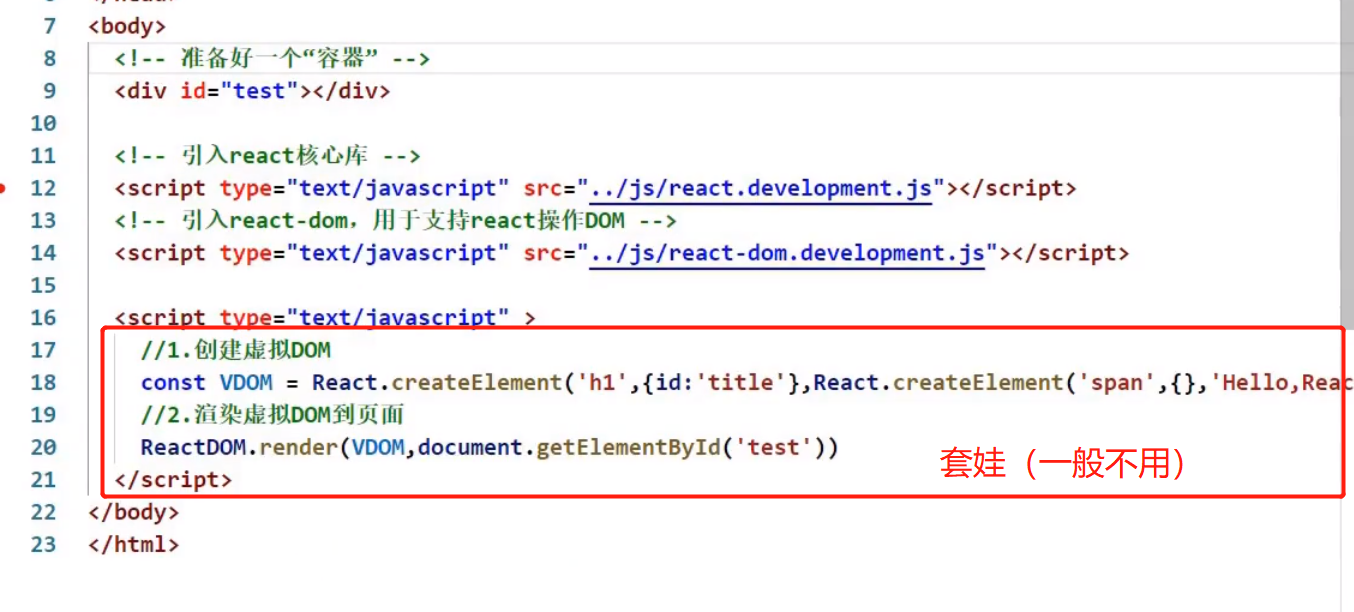This screenshot has width=1354, height=612.
Task: Click the comment 引入react核心库
Action: (267, 156)
